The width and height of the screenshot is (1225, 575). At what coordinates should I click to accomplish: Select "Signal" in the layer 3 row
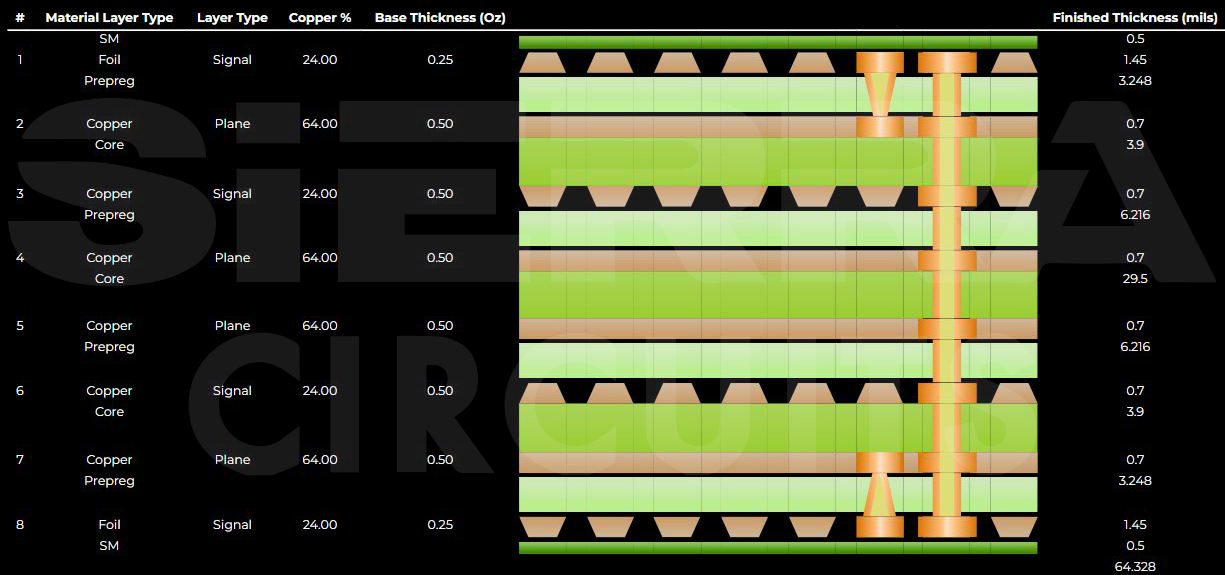[x=232, y=194]
